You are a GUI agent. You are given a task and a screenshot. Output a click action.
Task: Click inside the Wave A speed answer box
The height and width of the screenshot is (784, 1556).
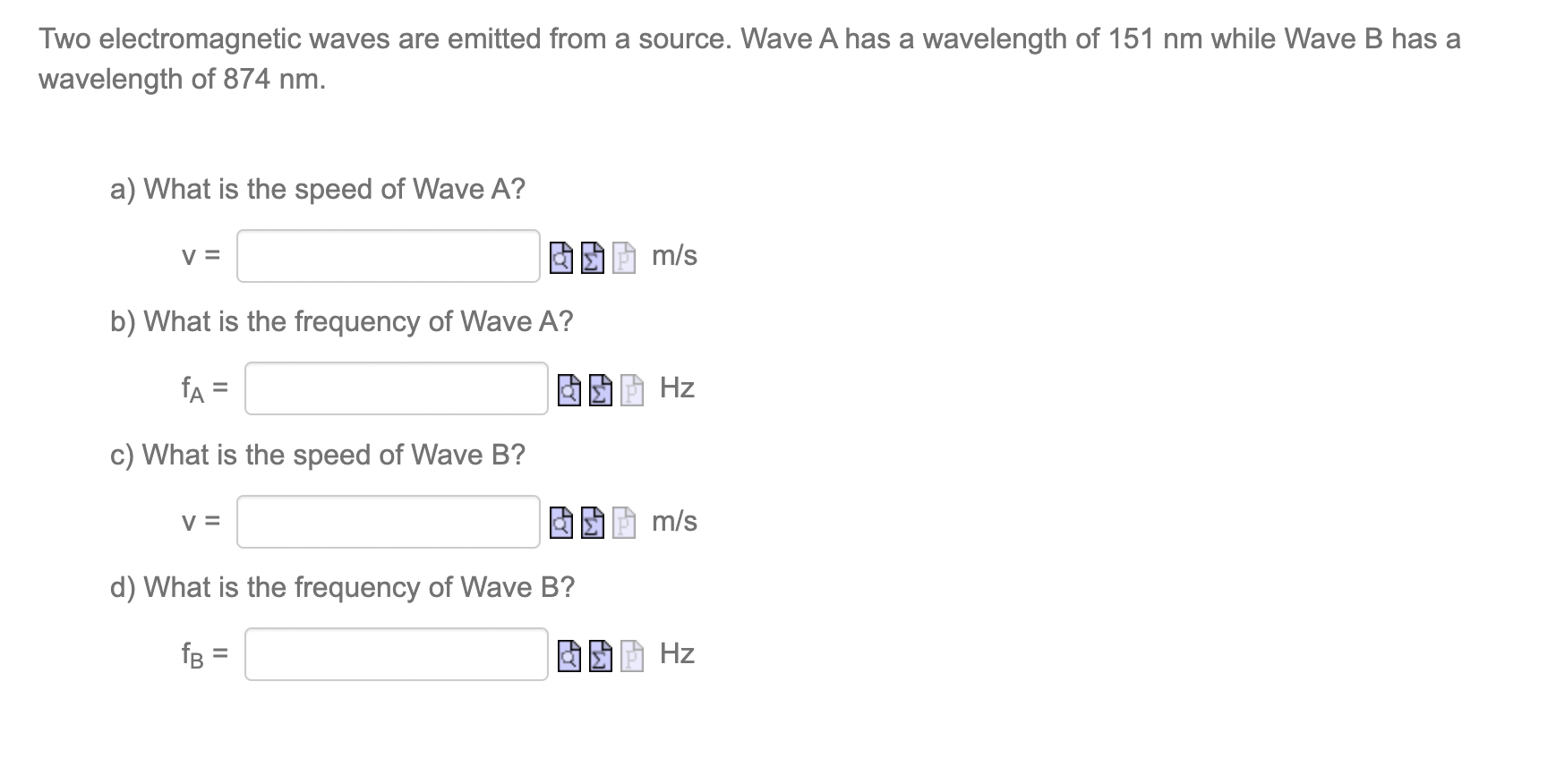(x=387, y=259)
